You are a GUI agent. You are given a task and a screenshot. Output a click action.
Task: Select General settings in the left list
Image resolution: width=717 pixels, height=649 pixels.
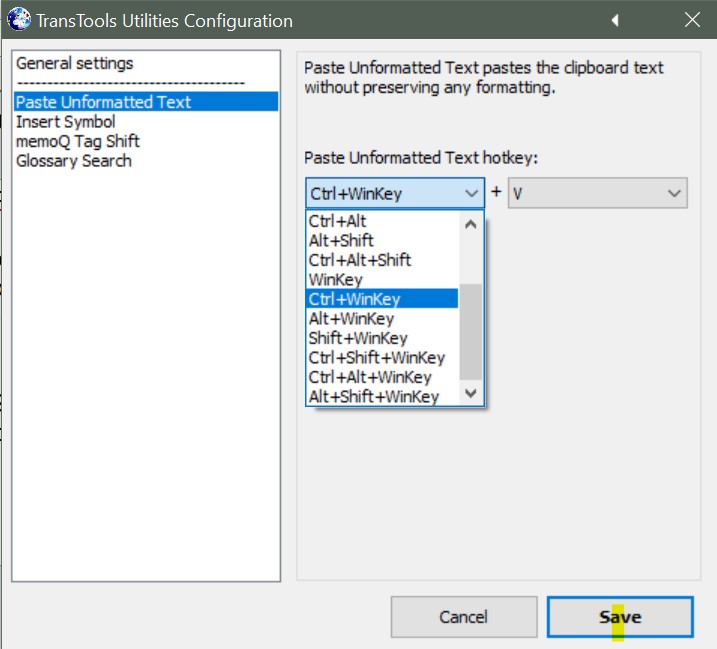(x=75, y=64)
